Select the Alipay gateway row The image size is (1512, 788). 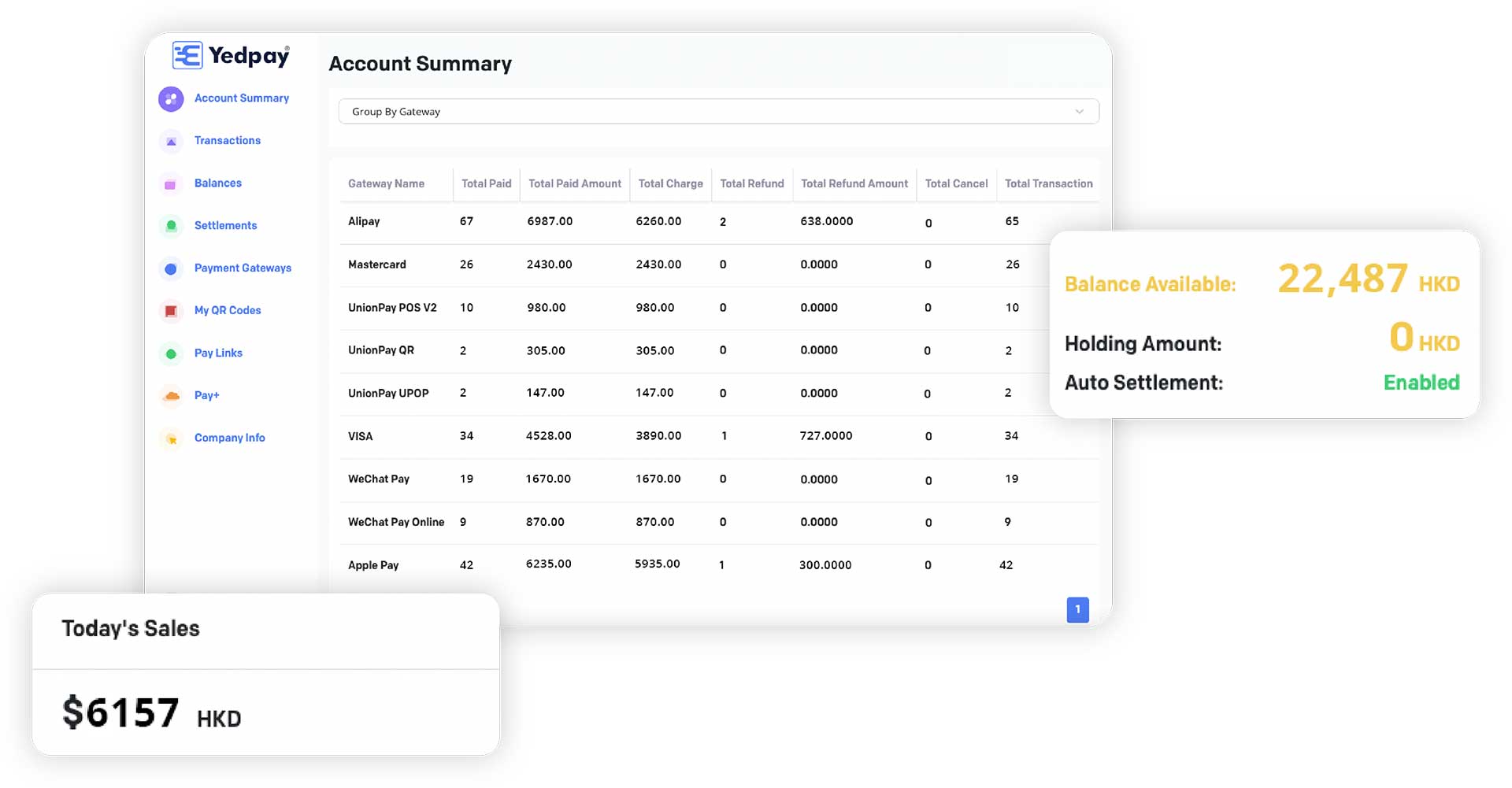click(x=364, y=222)
